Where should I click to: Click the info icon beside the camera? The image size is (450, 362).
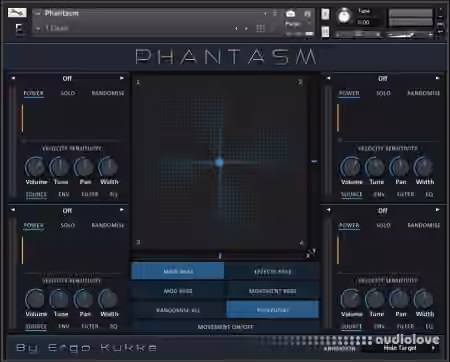point(308,13)
